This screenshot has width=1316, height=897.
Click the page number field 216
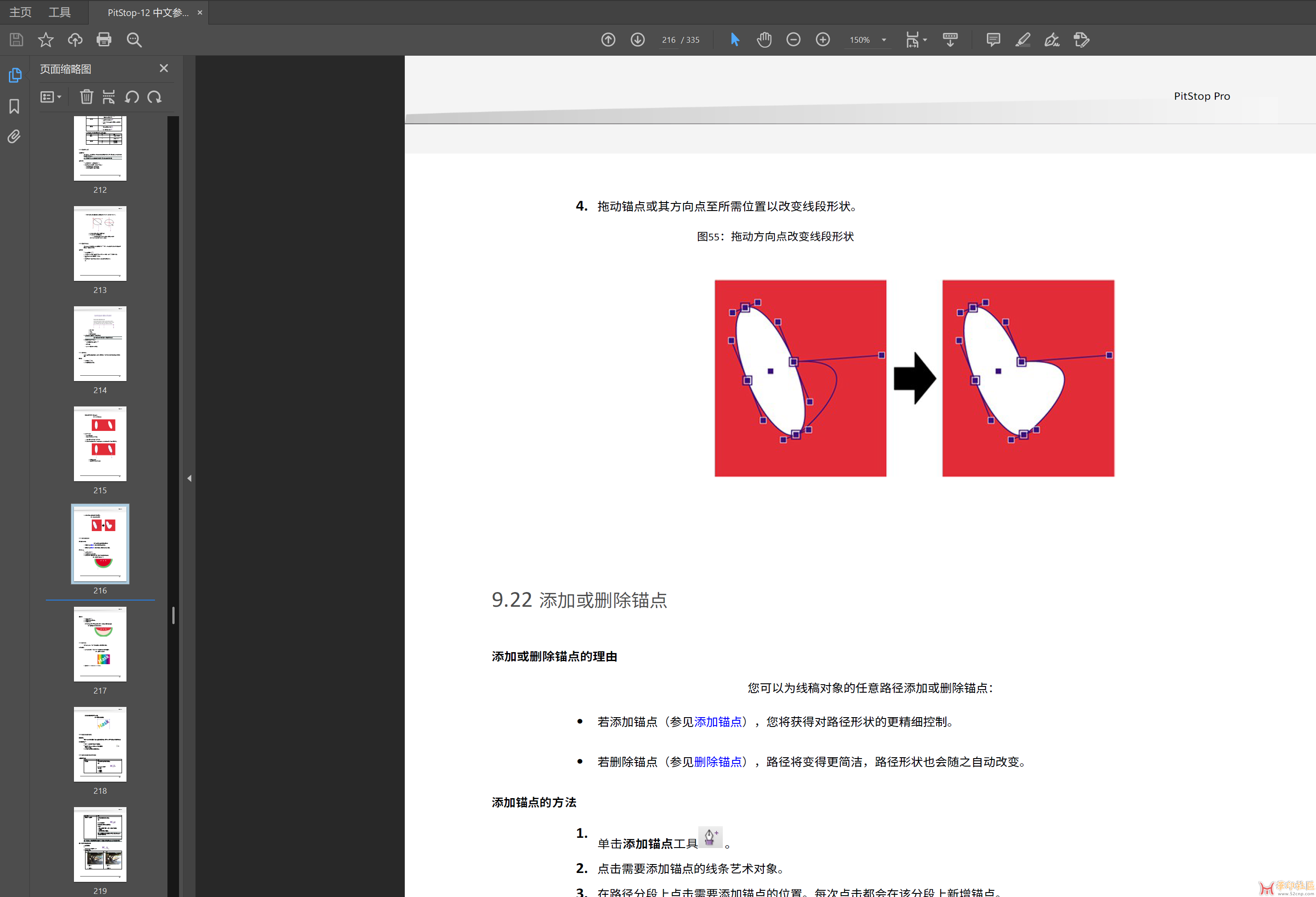click(x=668, y=40)
